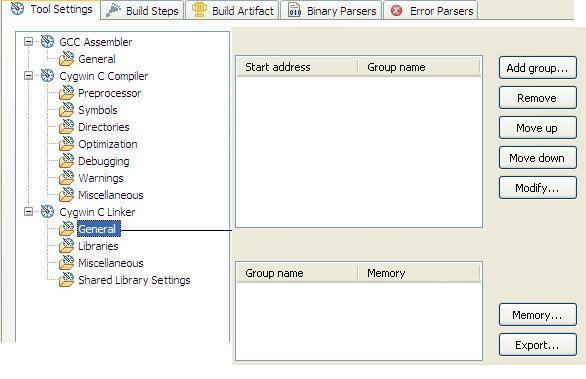Open the Memory... dialog button
586x379 pixels.
pyautogui.click(x=537, y=314)
